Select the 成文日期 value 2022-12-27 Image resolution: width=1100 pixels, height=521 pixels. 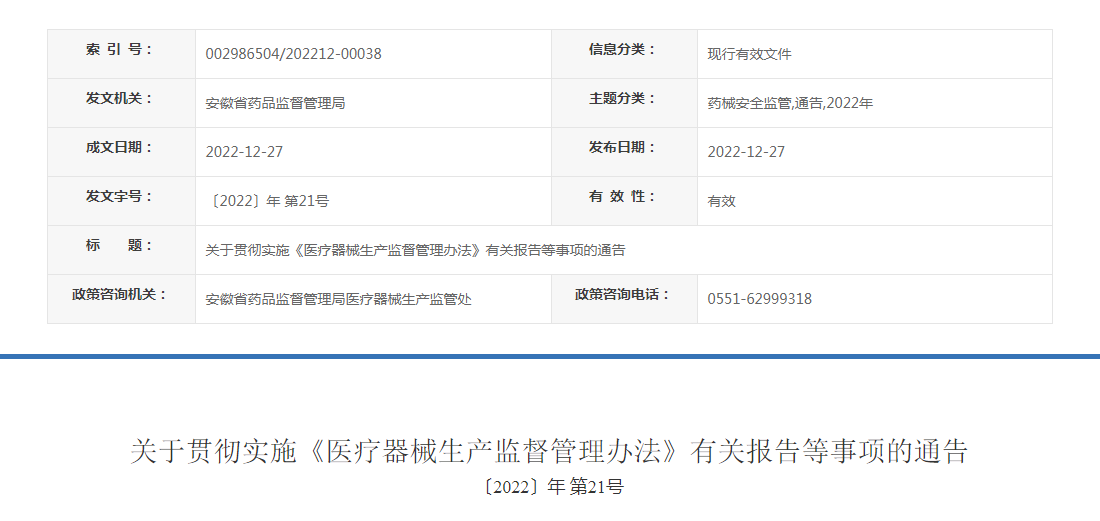pos(244,152)
